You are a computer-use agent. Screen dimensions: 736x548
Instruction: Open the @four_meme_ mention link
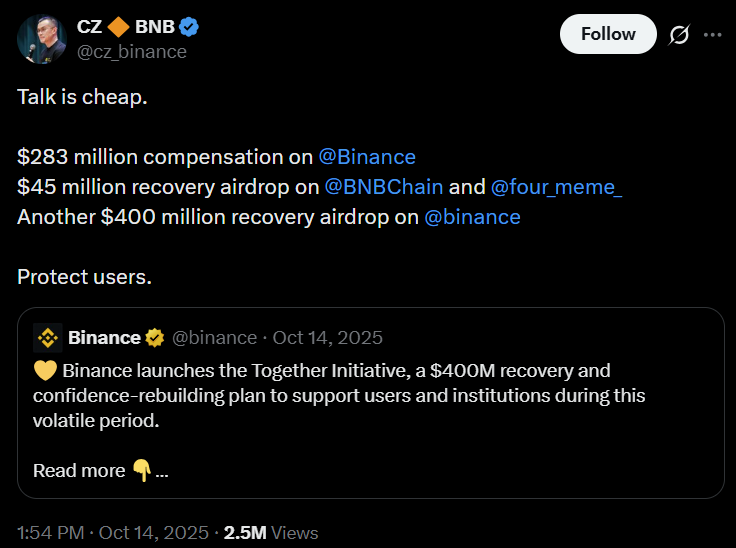coord(556,187)
